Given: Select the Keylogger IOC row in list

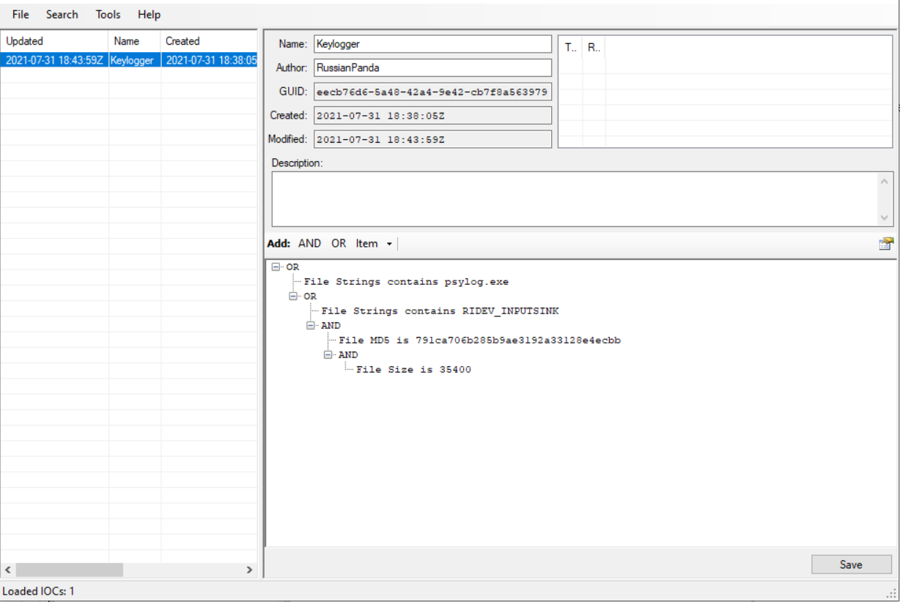Looking at the screenshot, I should click(130, 60).
